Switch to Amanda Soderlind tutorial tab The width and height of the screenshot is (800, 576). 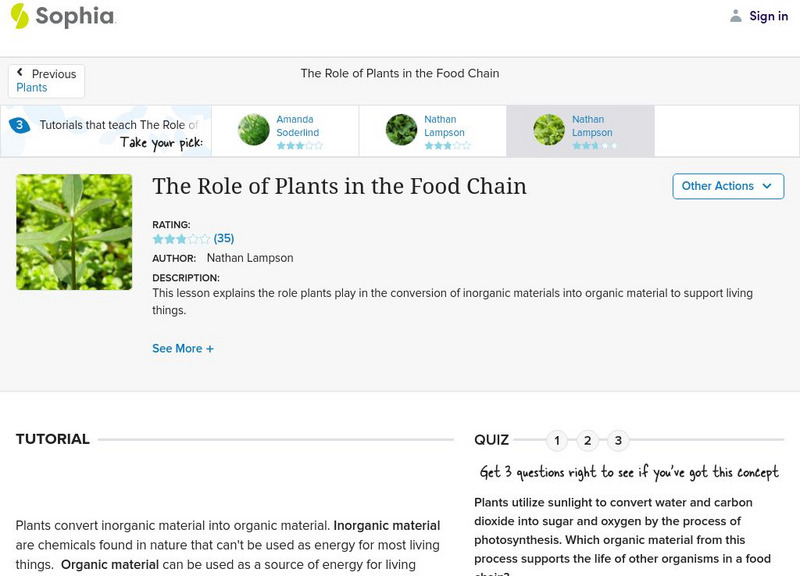(x=296, y=126)
